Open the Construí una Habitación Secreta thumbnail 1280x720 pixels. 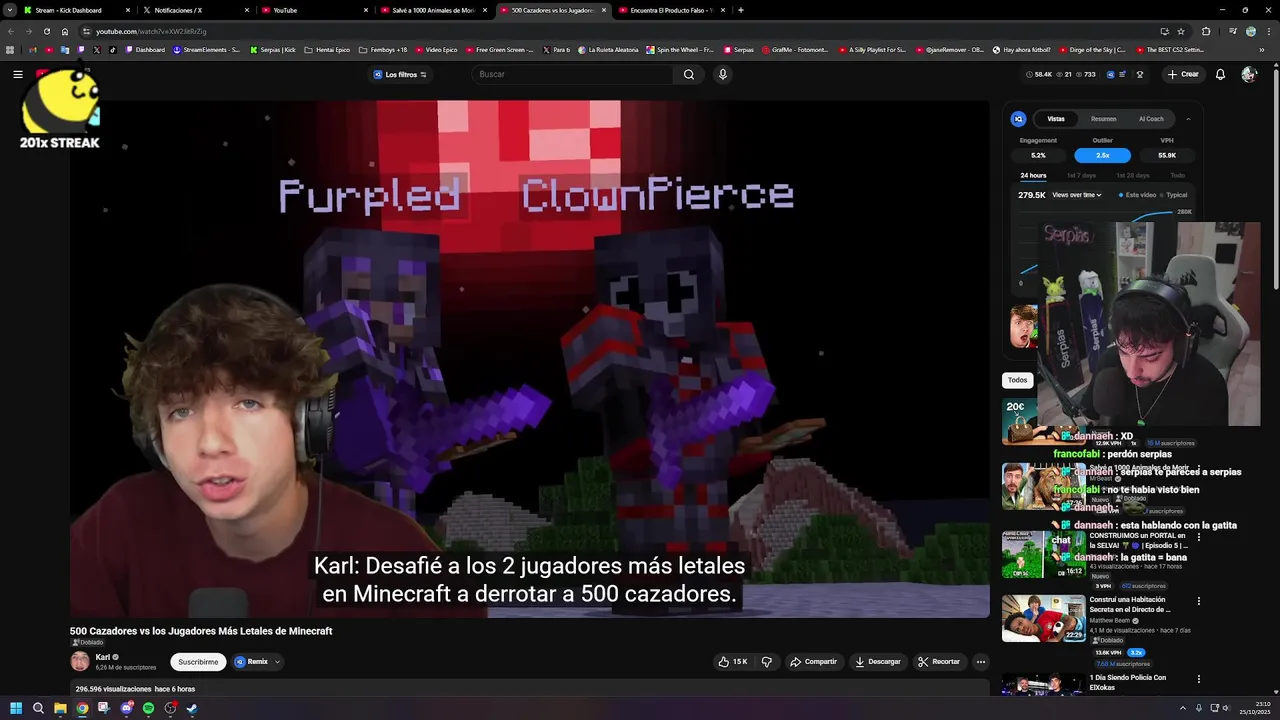pos(1043,618)
